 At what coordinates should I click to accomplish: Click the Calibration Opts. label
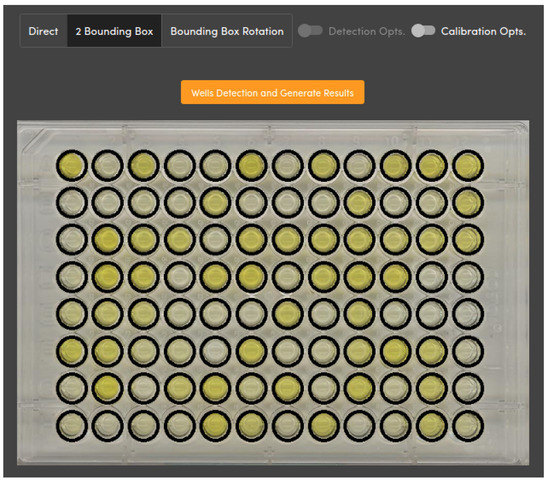tap(483, 31)
